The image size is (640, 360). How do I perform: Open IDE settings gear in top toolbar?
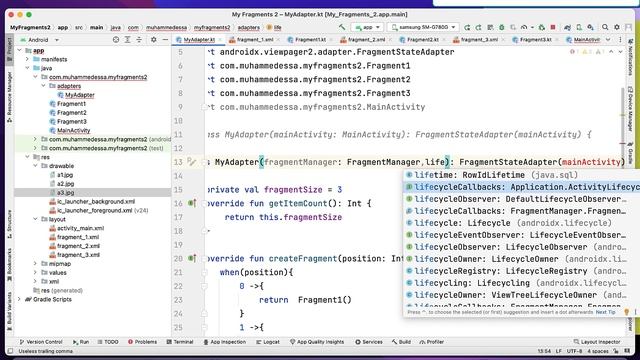[x=617, y=27]
